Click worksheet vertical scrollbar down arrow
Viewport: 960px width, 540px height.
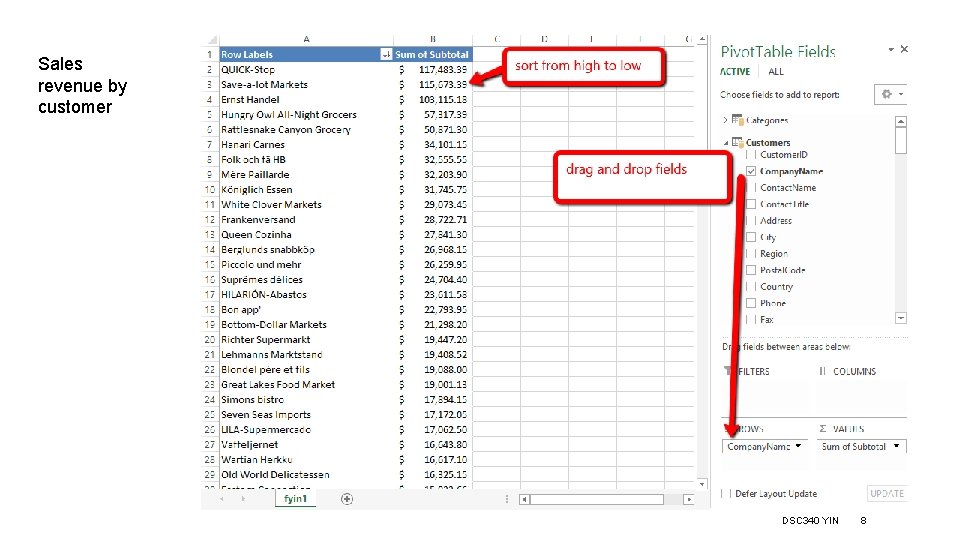pyautogui.click(x=702, y=484)
